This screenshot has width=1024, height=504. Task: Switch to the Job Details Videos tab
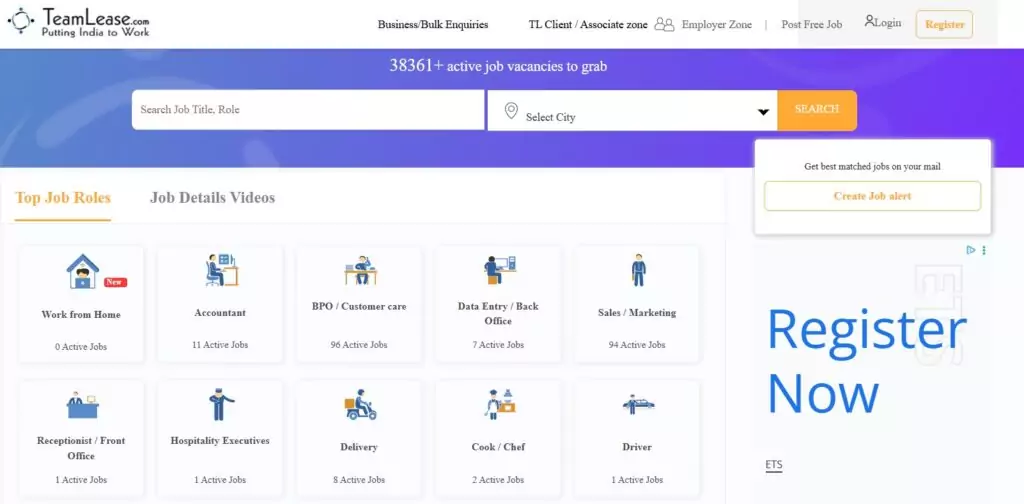click(212, 198)
